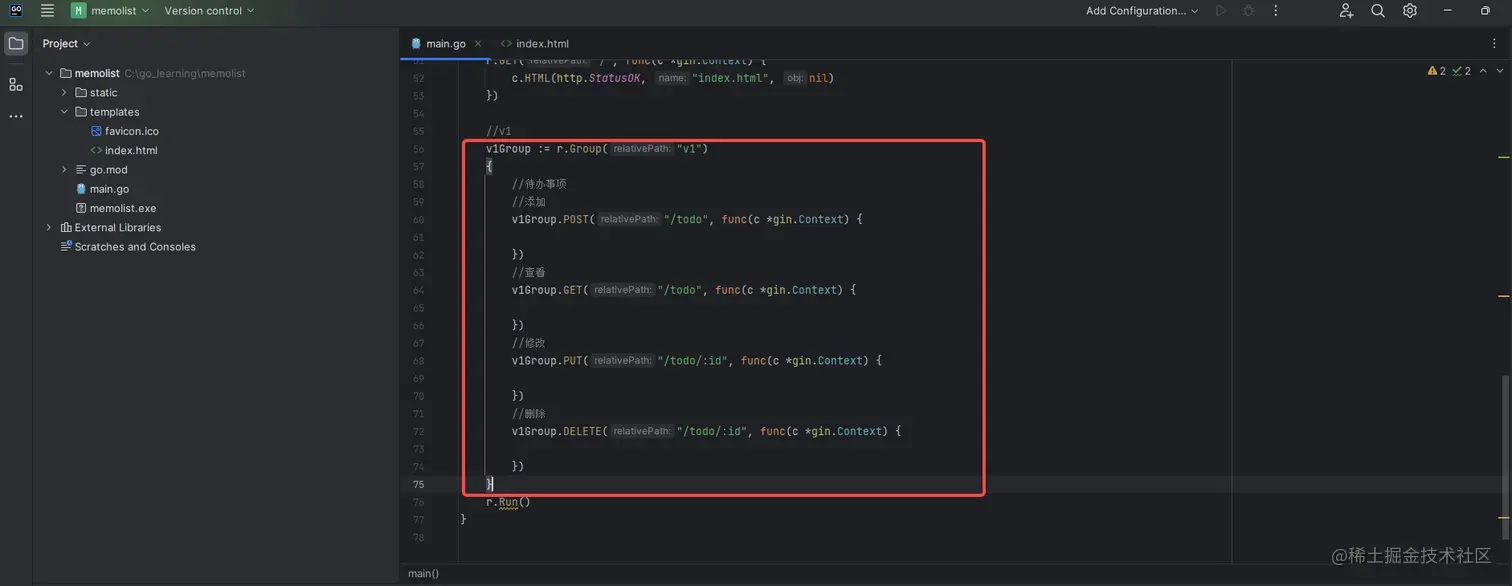Click line number 56 in the gutter
1512x586 pixels.
[x=418, y=149]
